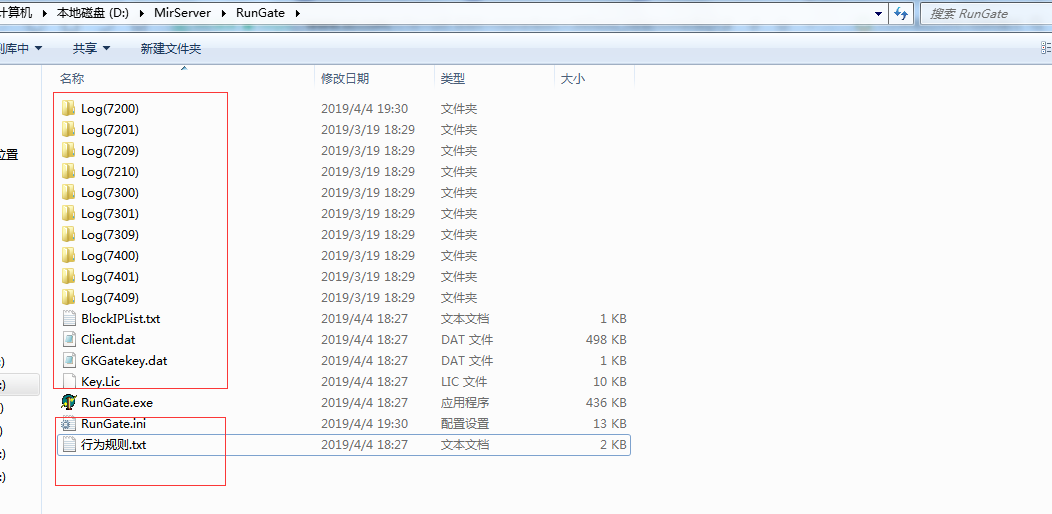Image resolution: width=1052 pixels, height=514 pixels.
Task: Expand the 共享 dropdown menu
Action: [x=91, y=48]
